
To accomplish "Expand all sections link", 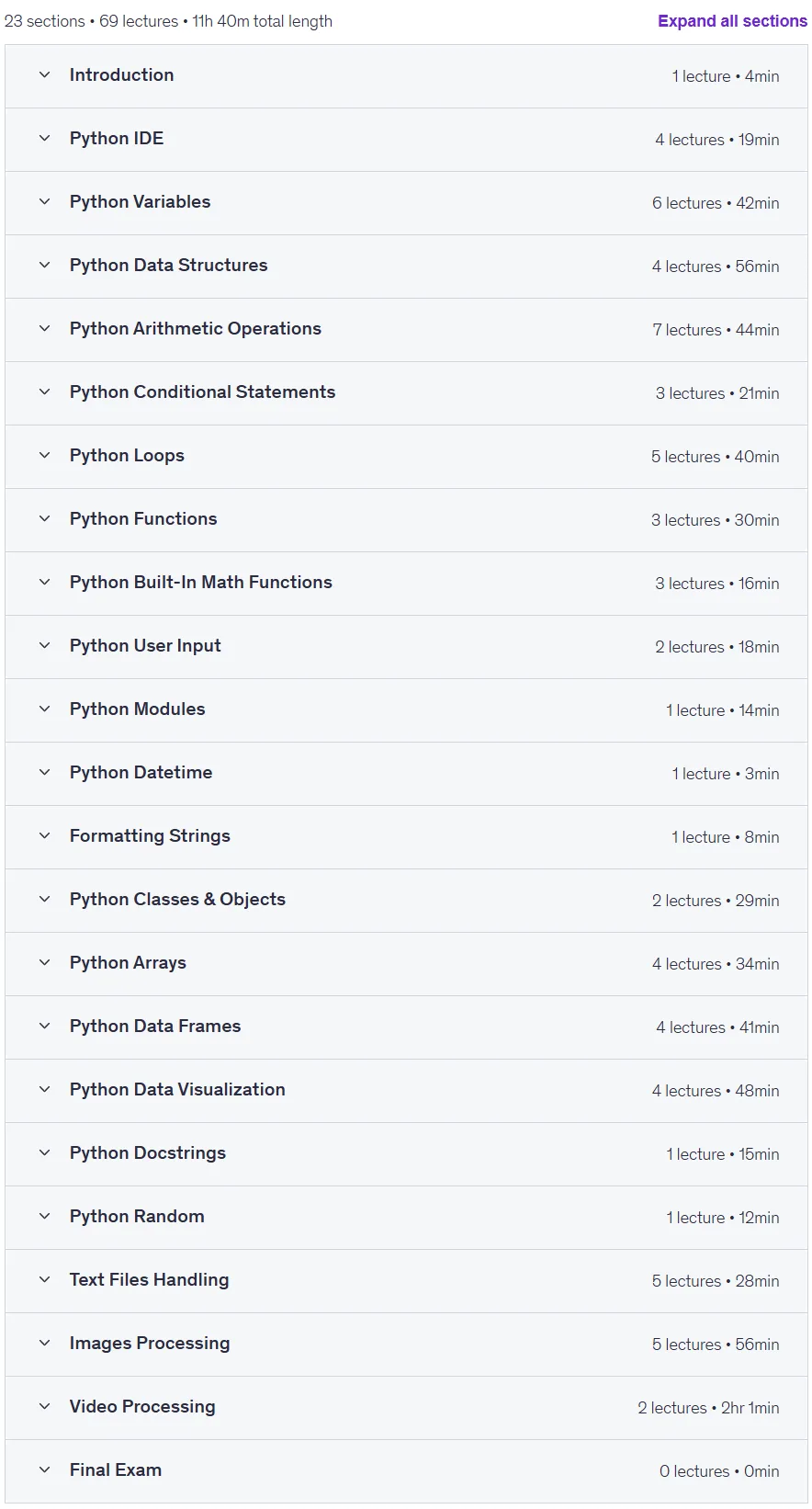I will pos(732,21).
